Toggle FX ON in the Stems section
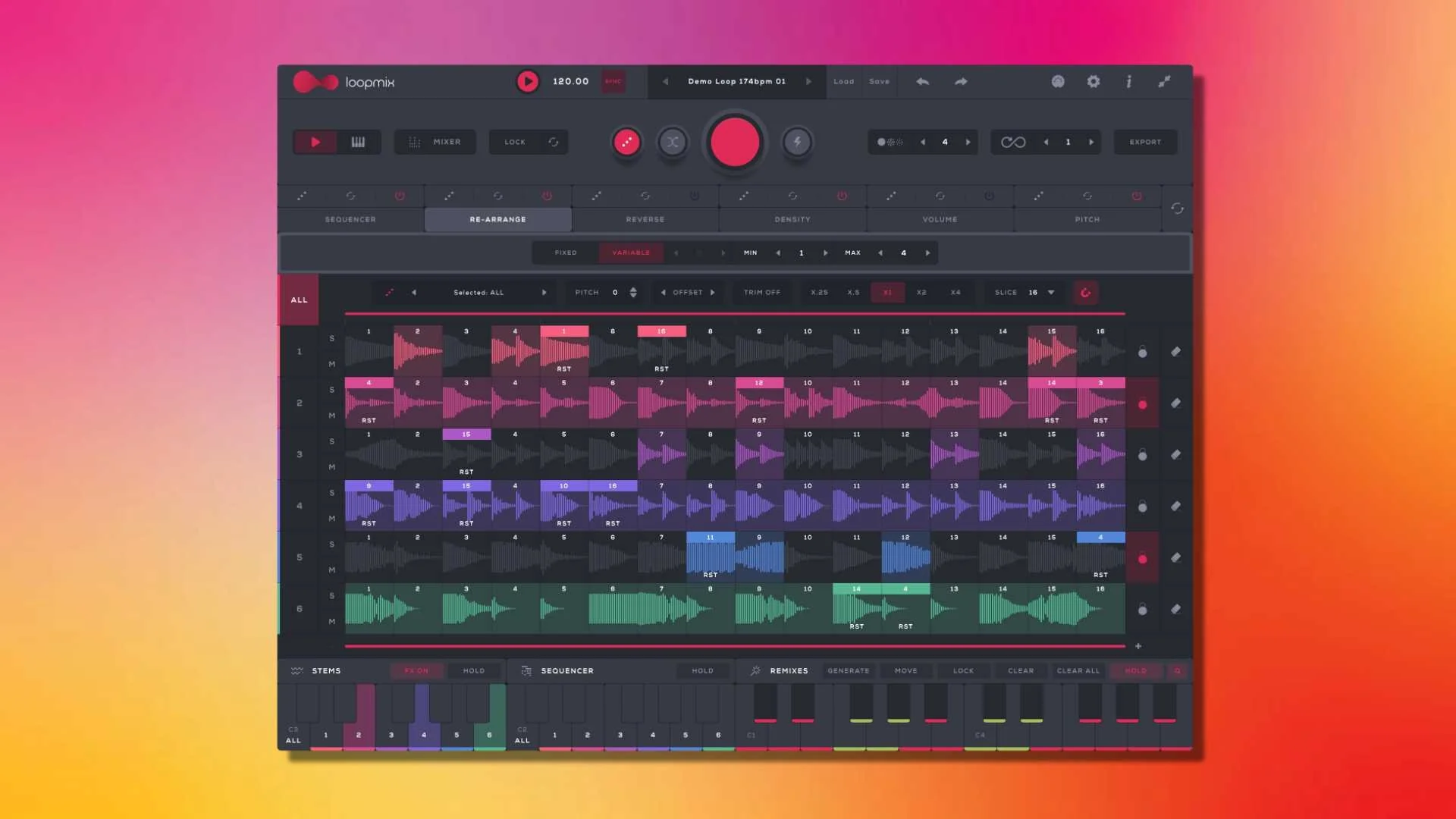The height and width of the screenshot is (819, 1456). [x=416, y=670]
